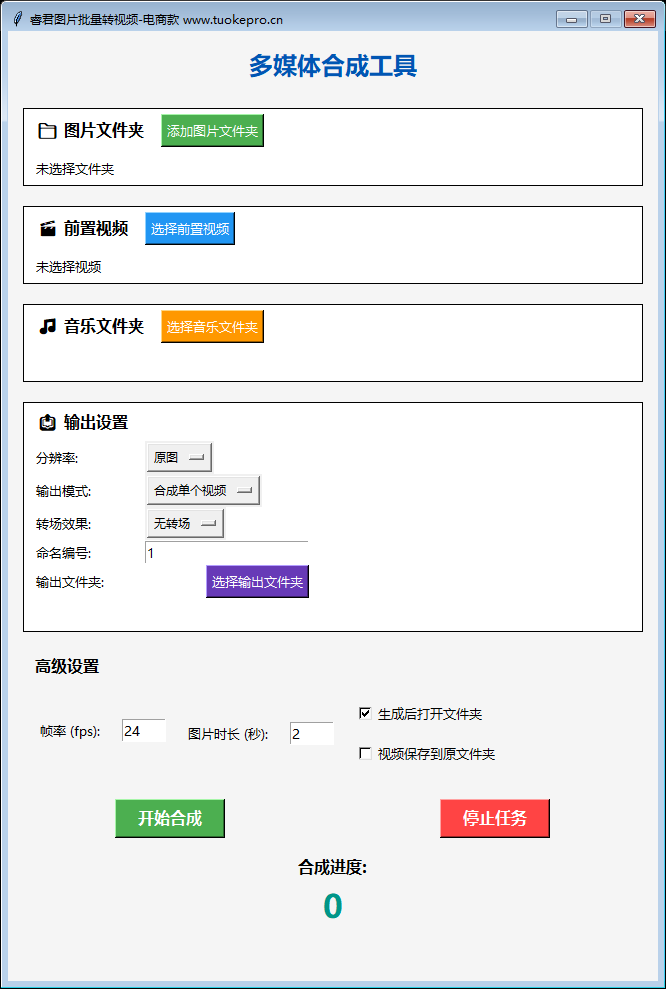Click the 图片时长 (秒) input field
The image size is (666, 989).
tap(312, 734)
